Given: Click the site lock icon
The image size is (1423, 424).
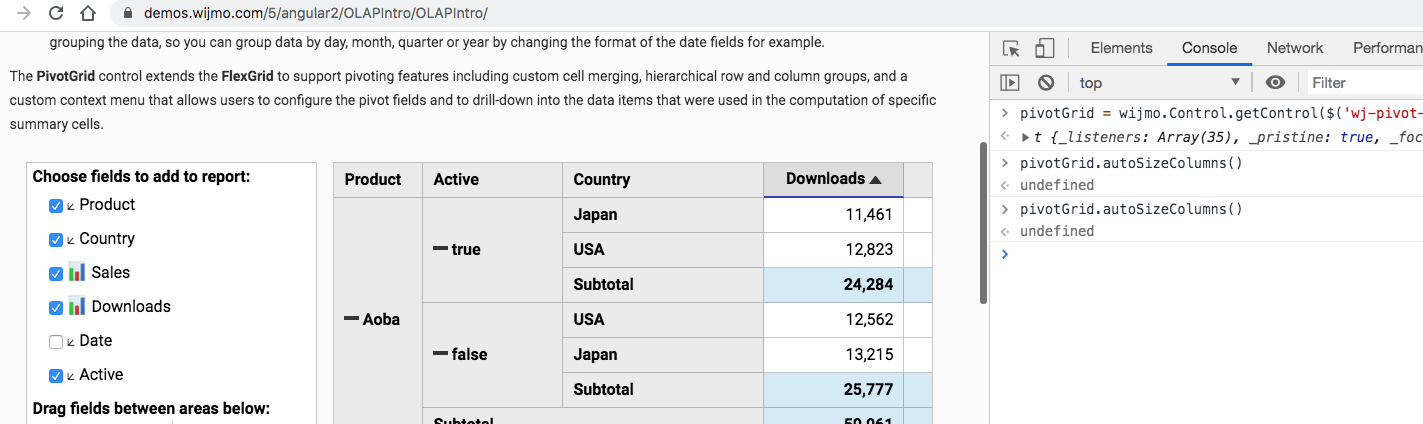Looking at the screenshot, I should [127, 14].
